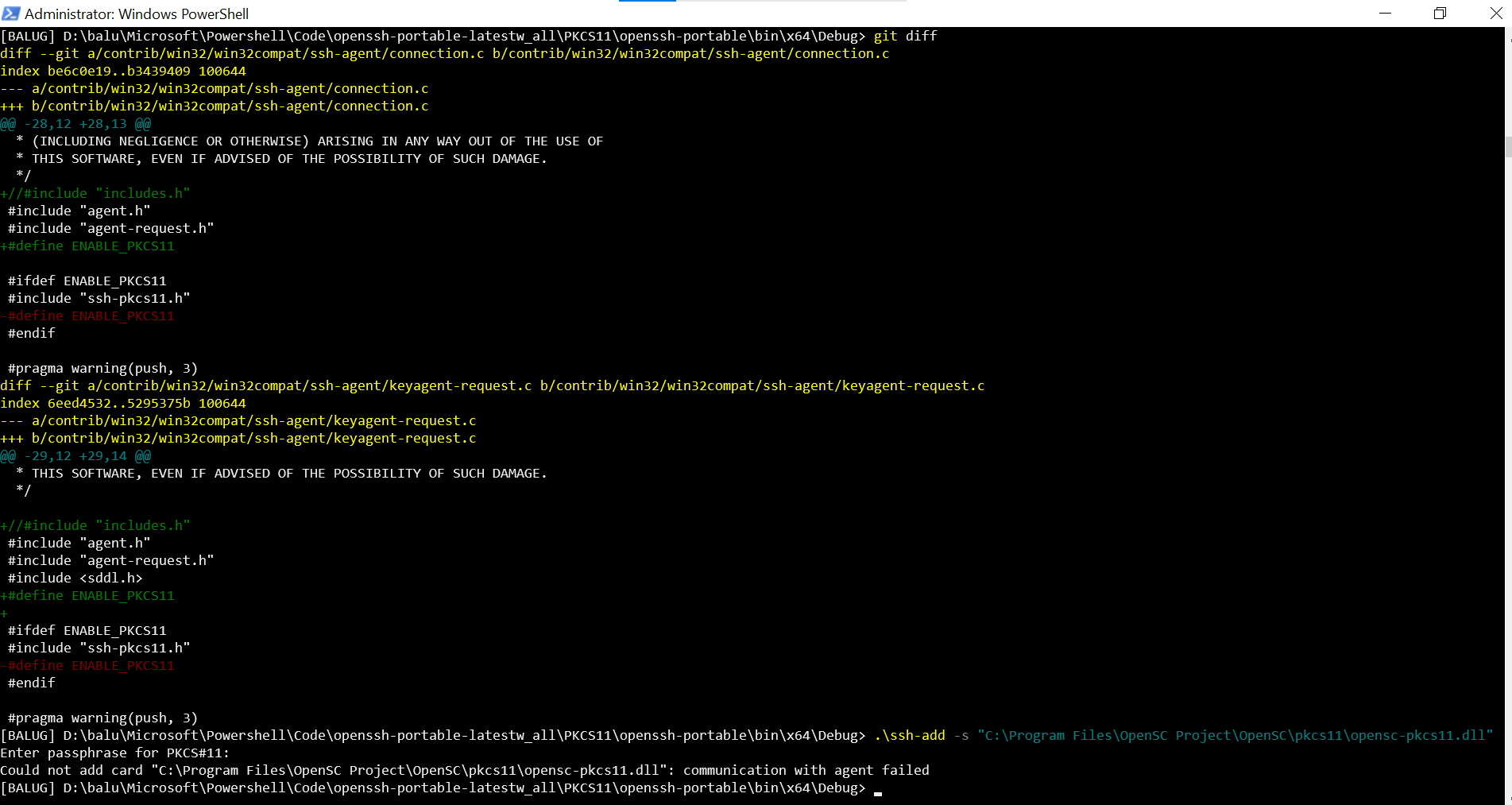
Task: Click the 'git diff' command text
Action: [x=905, y=36]
